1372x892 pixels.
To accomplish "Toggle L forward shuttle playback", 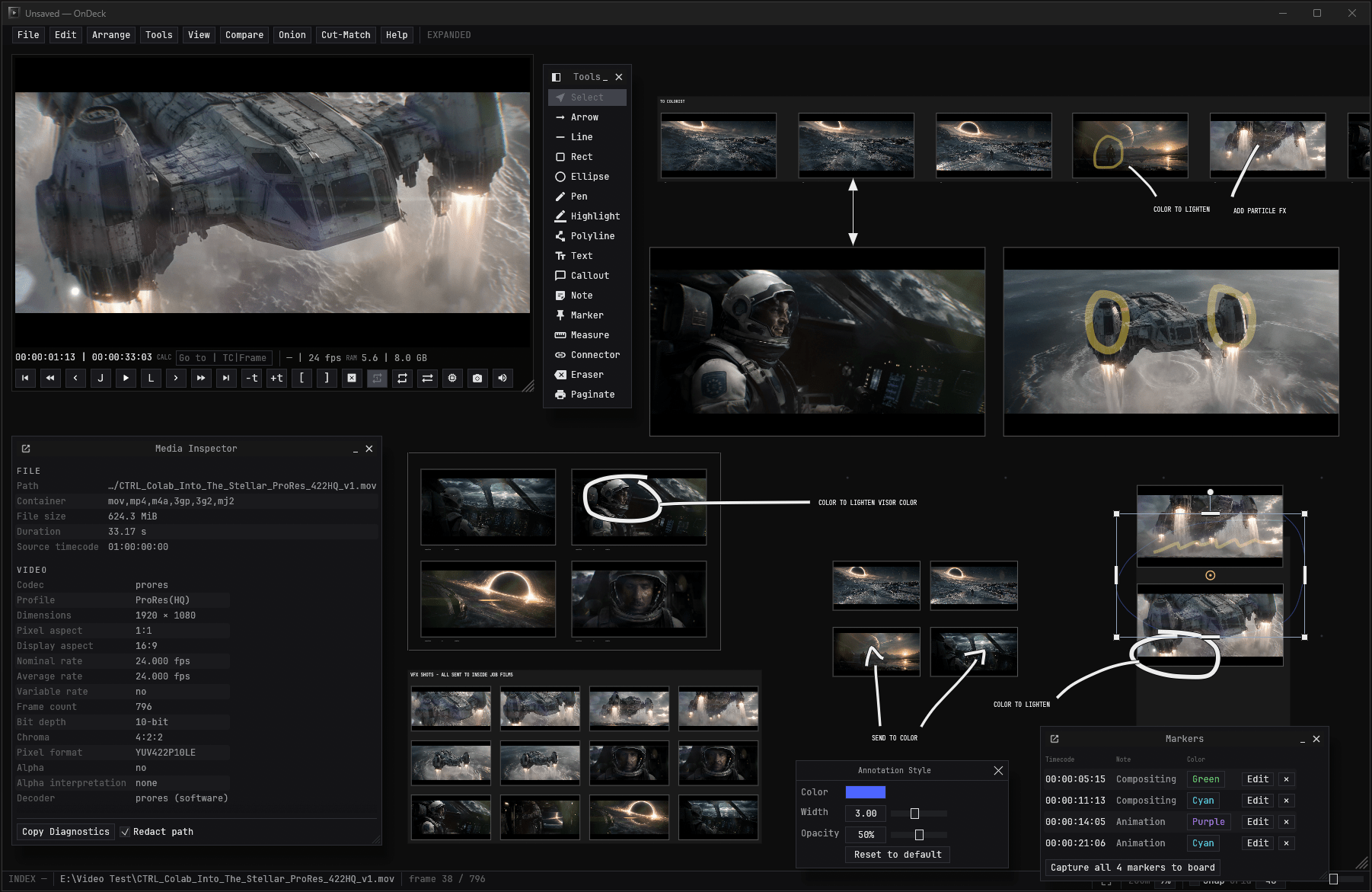I will (151, 378).
